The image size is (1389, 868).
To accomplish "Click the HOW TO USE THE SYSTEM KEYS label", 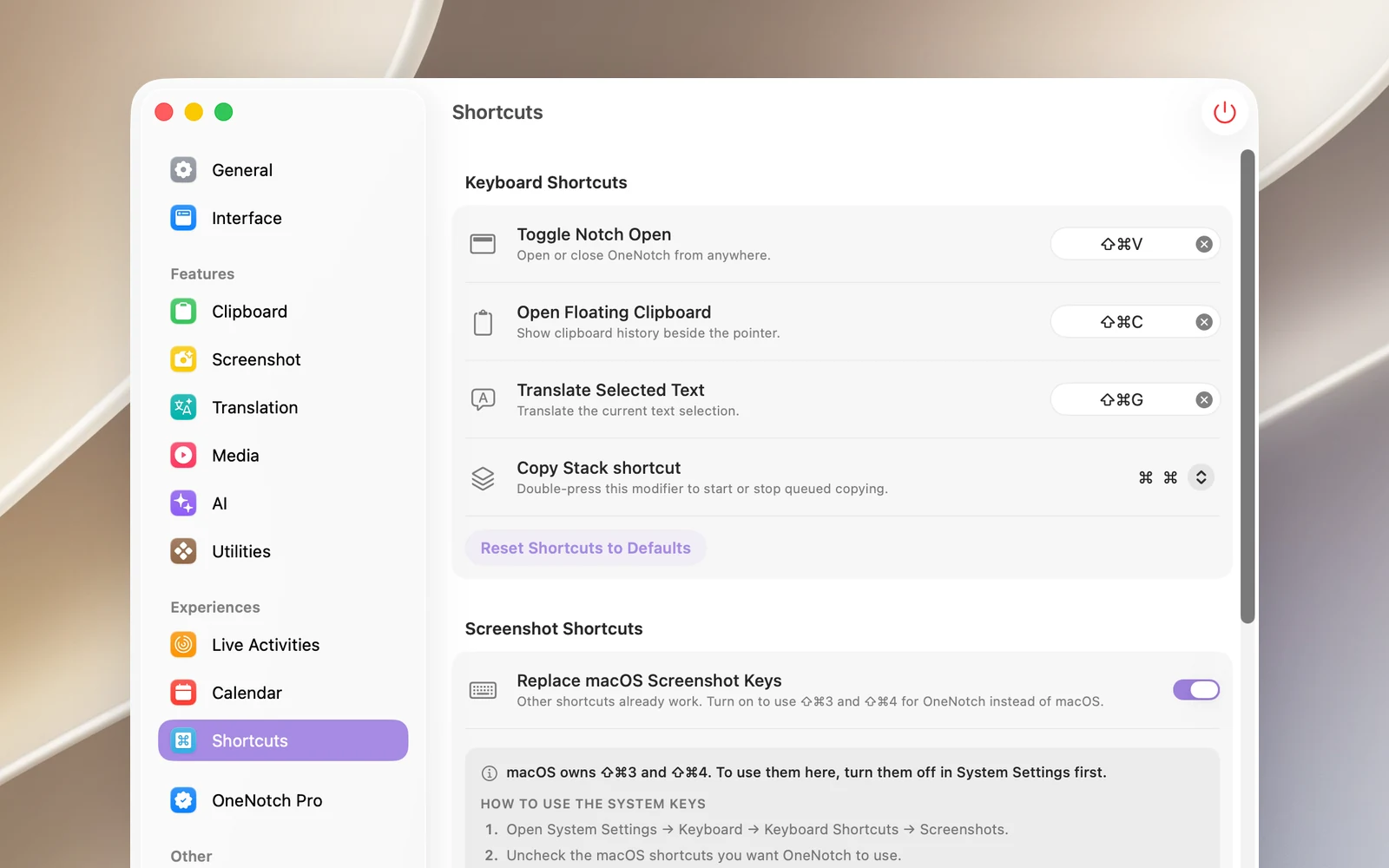I will (x=593, y=804).
